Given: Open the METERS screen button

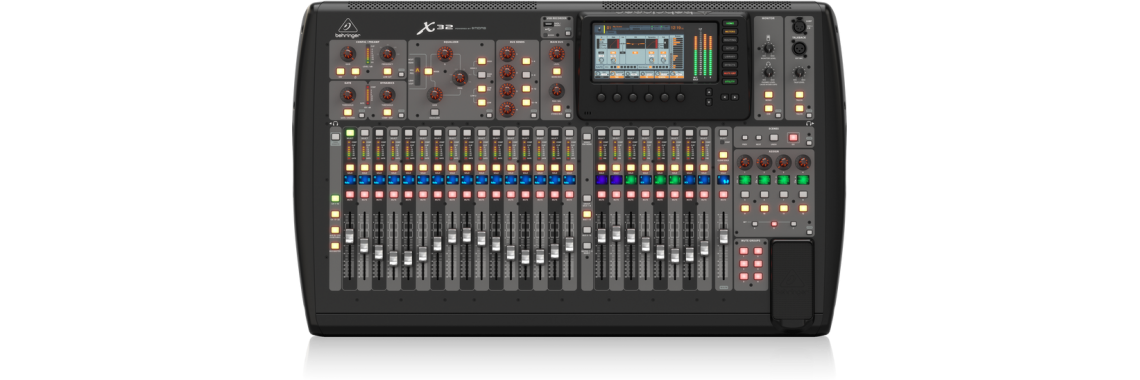Looking at the screenshot, I should [x=729, y=31].
